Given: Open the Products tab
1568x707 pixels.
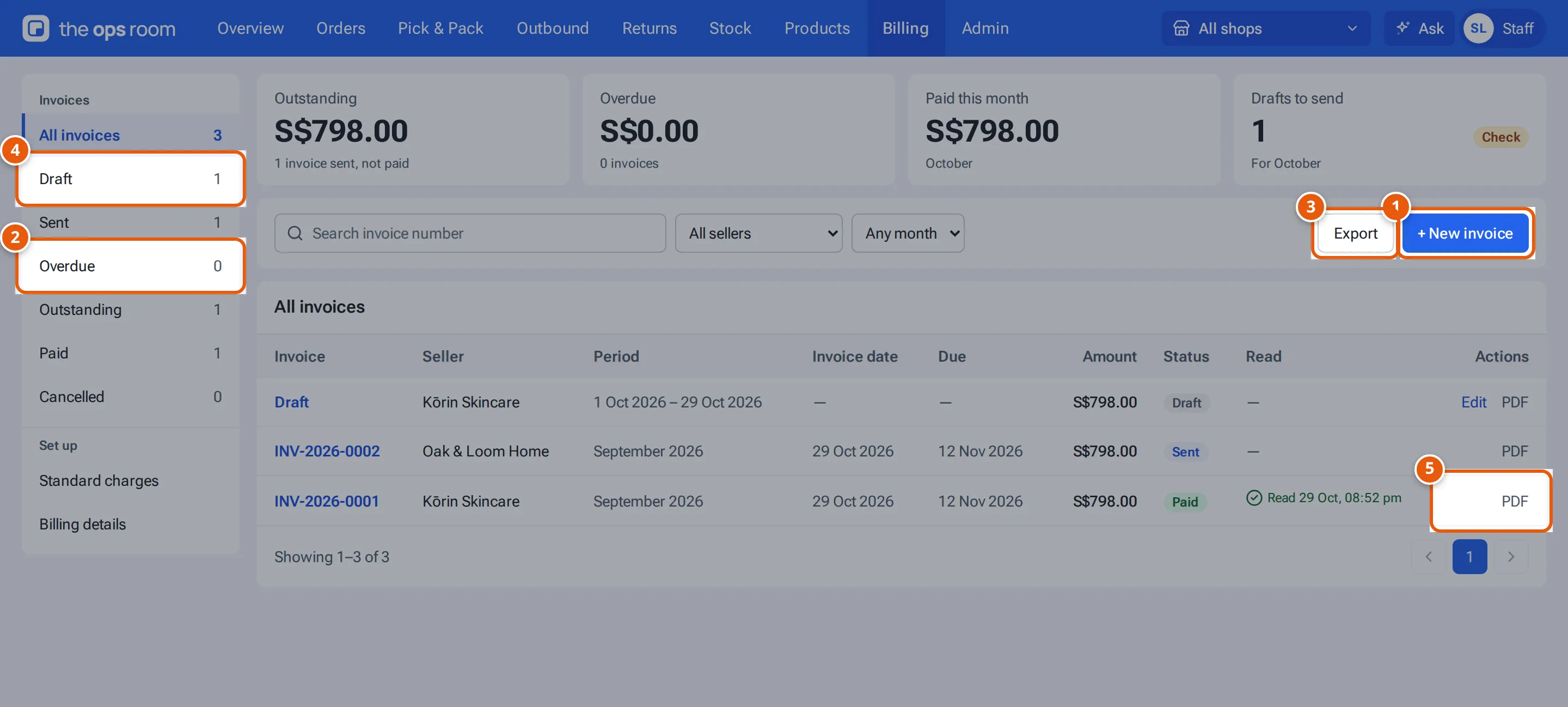Looking at the screenshot, I should coord(817,29).
